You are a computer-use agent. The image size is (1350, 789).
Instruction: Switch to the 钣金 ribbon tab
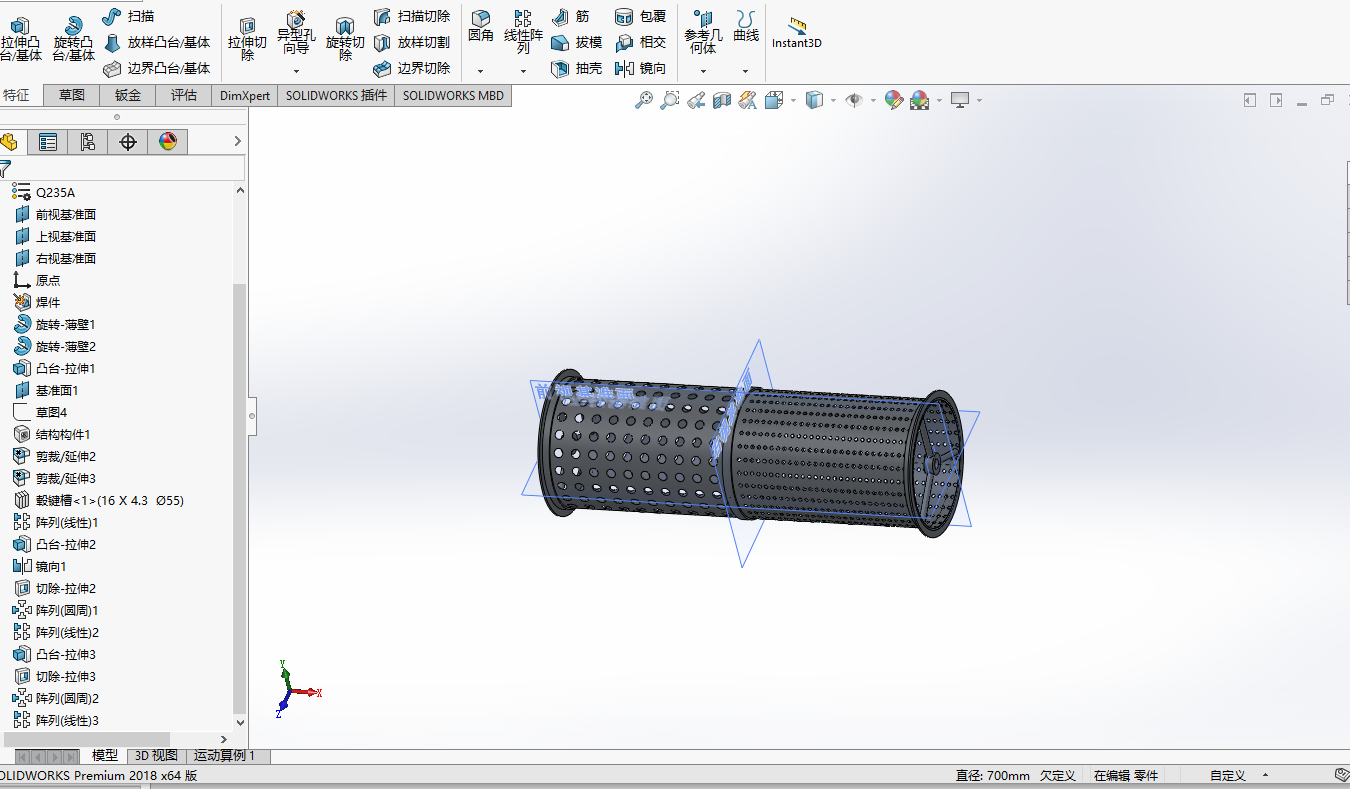[x=128, y=96]
